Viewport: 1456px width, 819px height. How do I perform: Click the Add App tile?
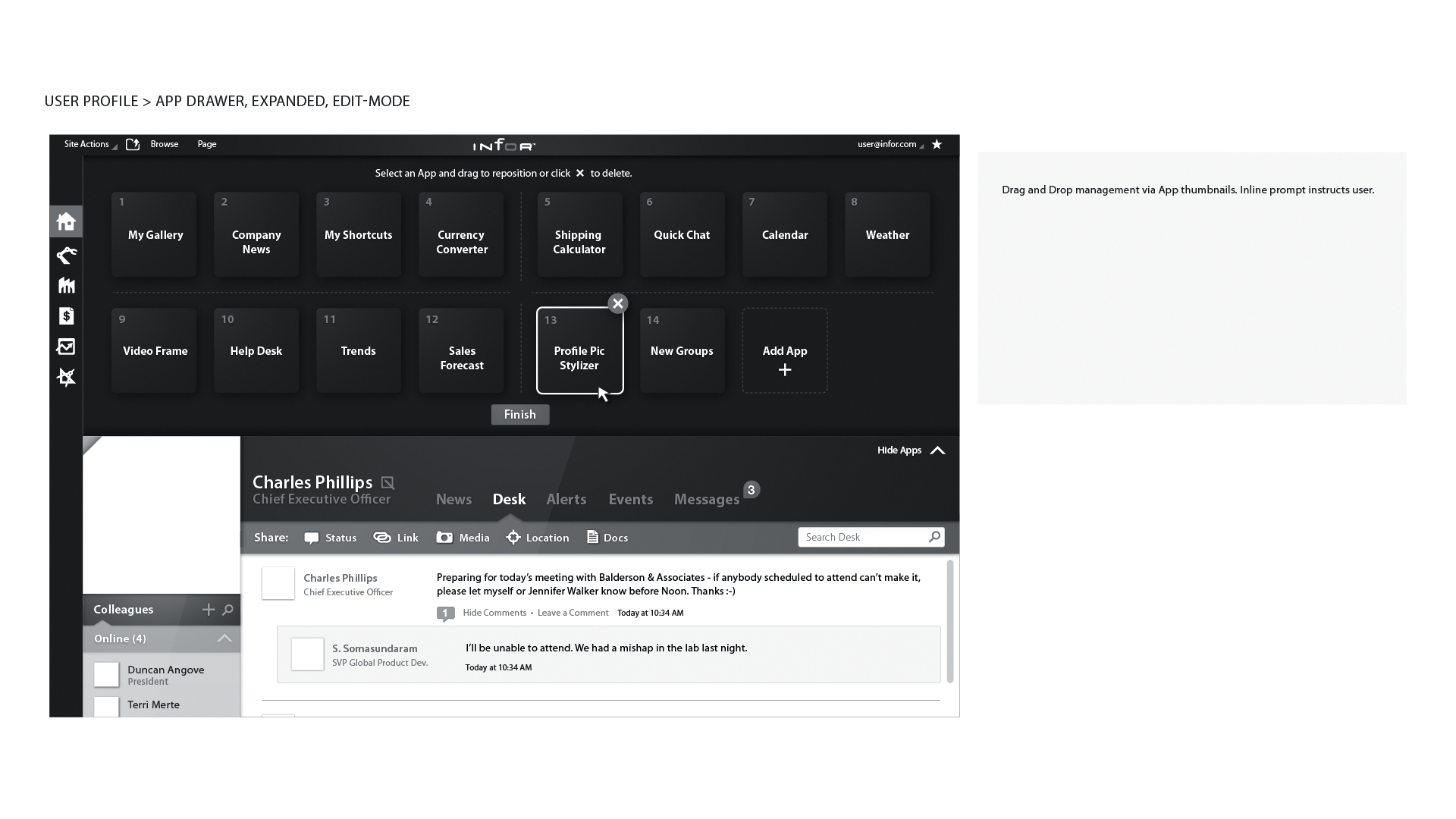[x=784, y=351]
